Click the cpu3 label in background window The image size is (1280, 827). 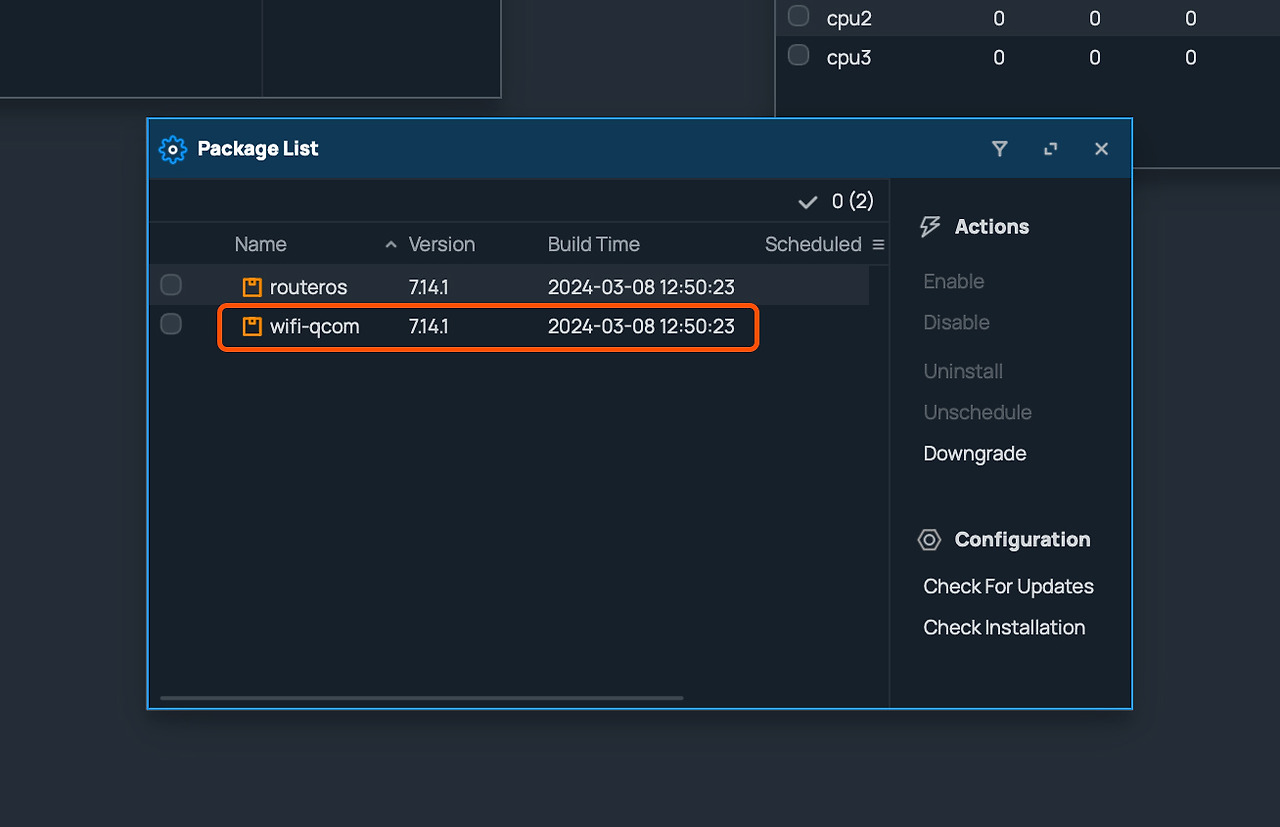pyautogui.click(x=849, y=57)
